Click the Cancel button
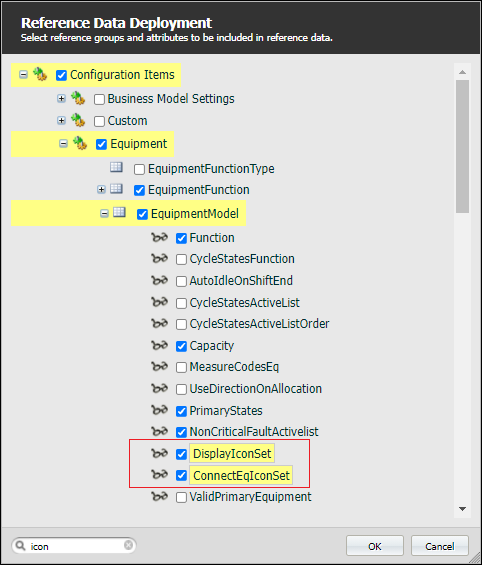The height and width of the screenshot is (565, 482). pyautogui.click(x=439, y=546)
